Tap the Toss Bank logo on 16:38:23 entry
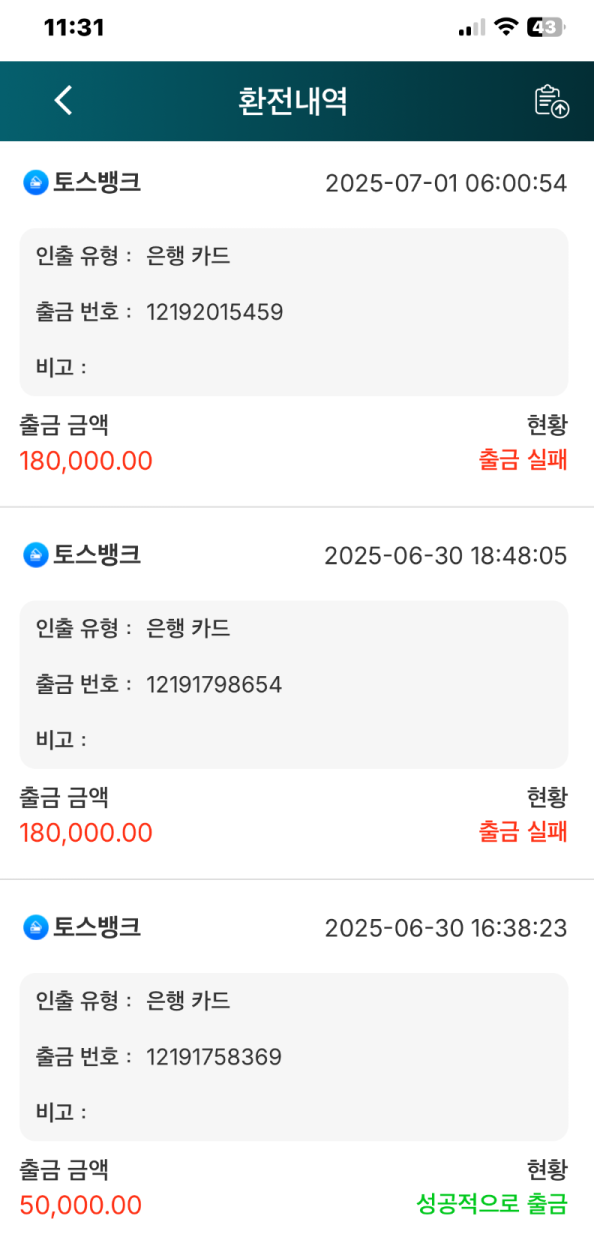 pyautogui.click(x=35, y=927)
